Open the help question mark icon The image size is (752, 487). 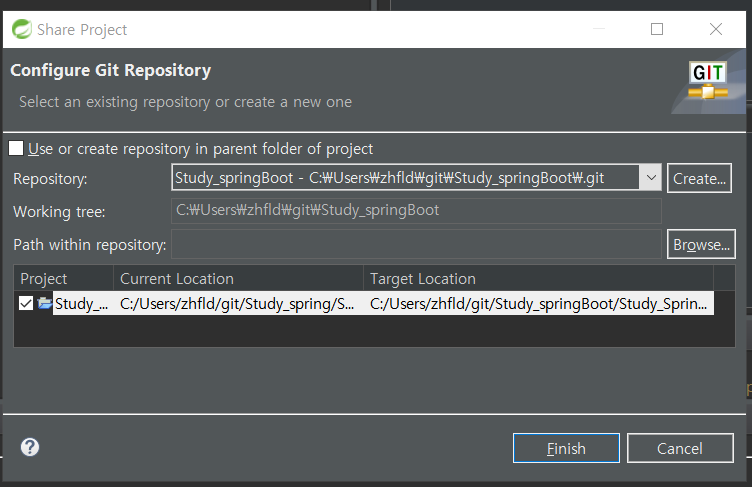point(30,447)
